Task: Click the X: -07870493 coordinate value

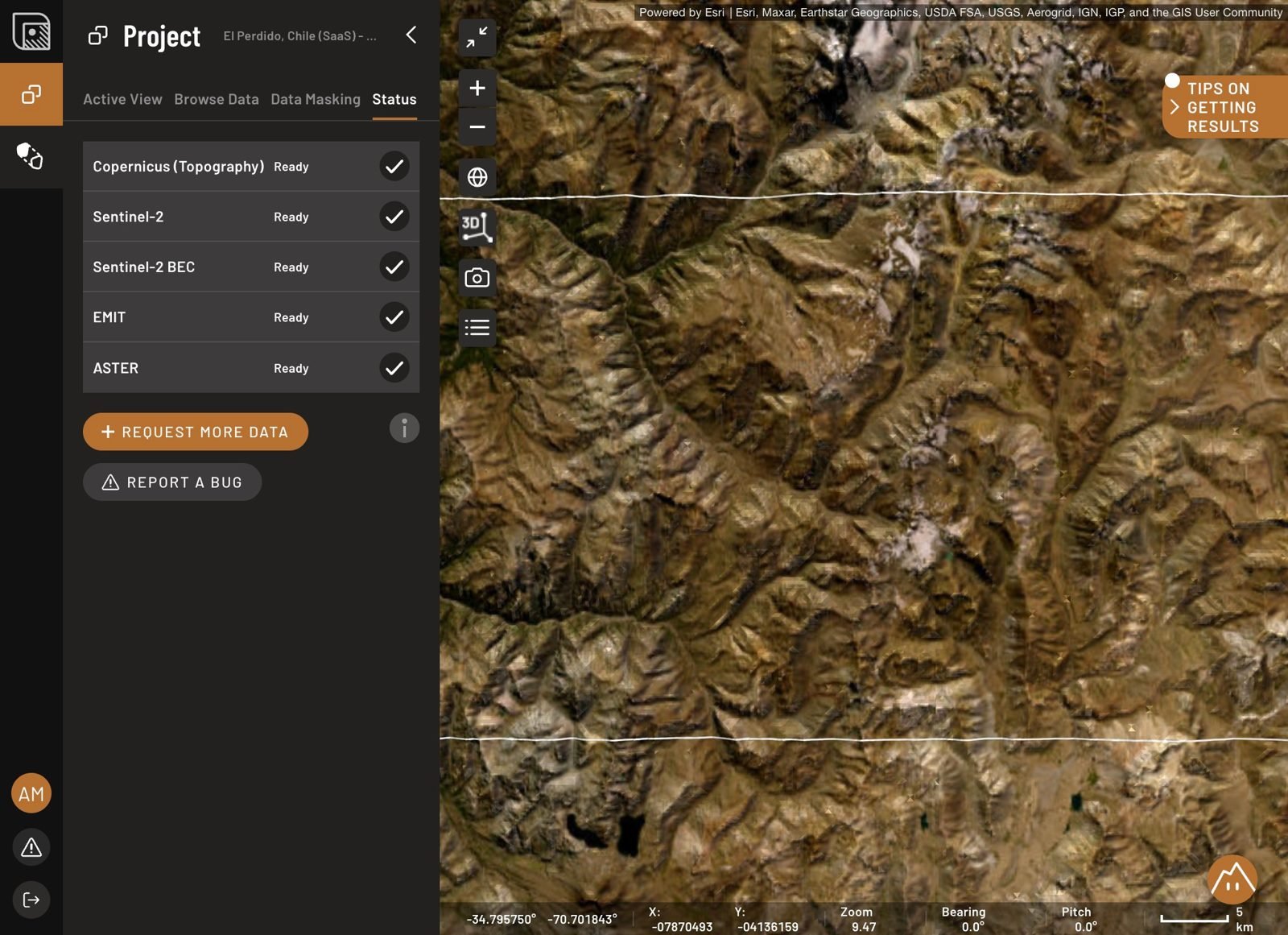Action: coord(682,927)
